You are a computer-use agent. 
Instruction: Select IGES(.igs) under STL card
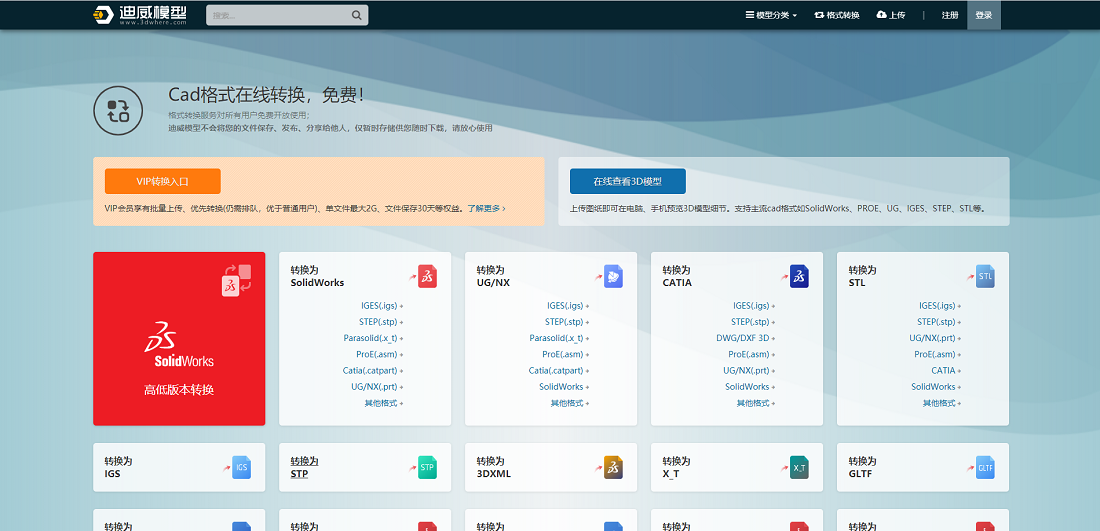940,306
